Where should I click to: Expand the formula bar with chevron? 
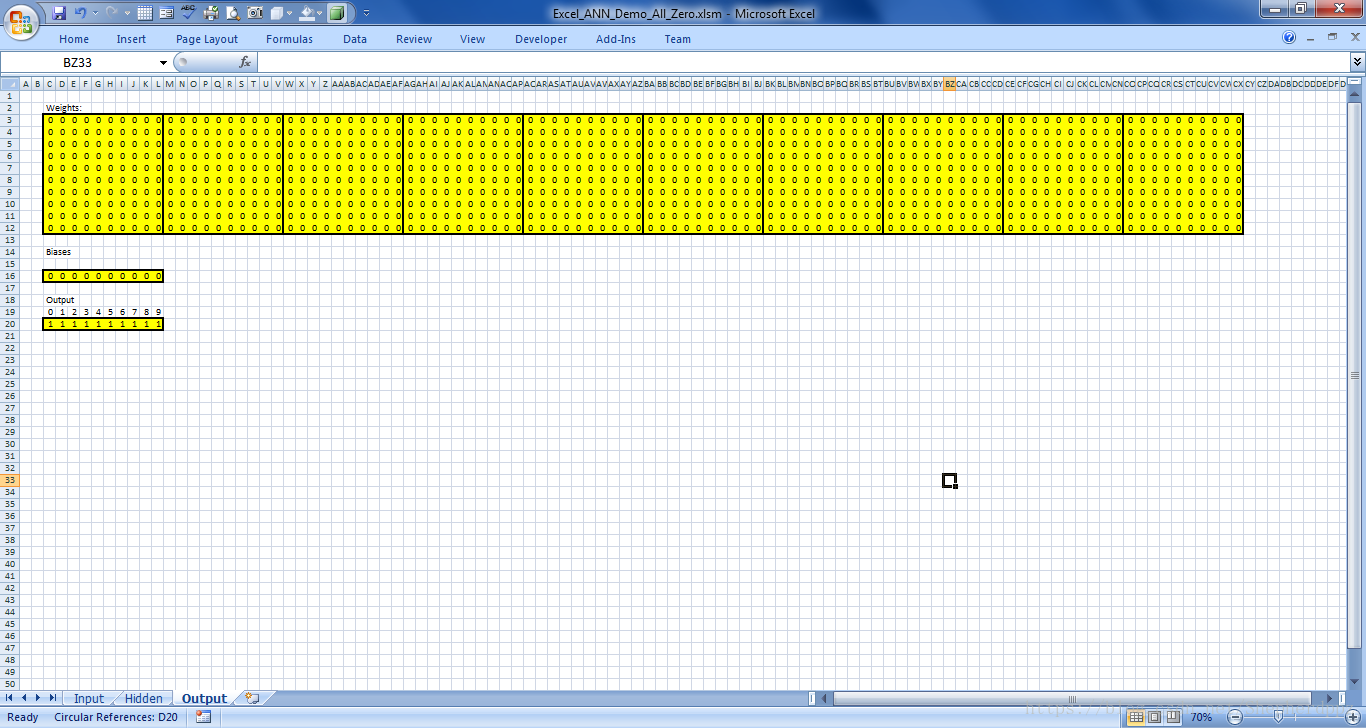[x=1357, y=62]
